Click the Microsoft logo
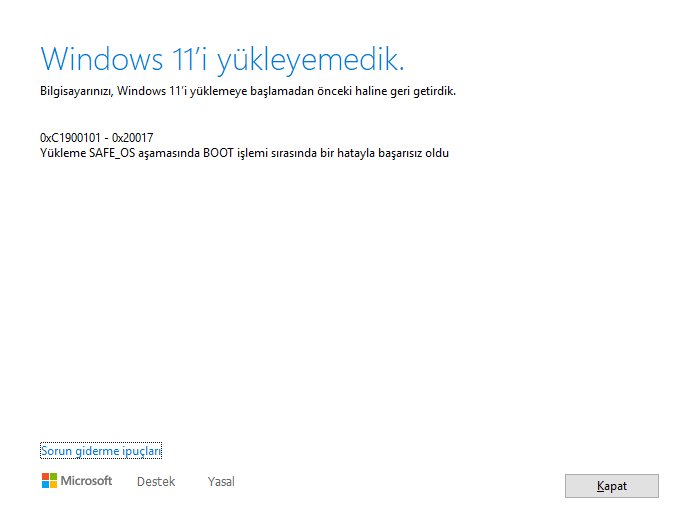 point(77,481)
